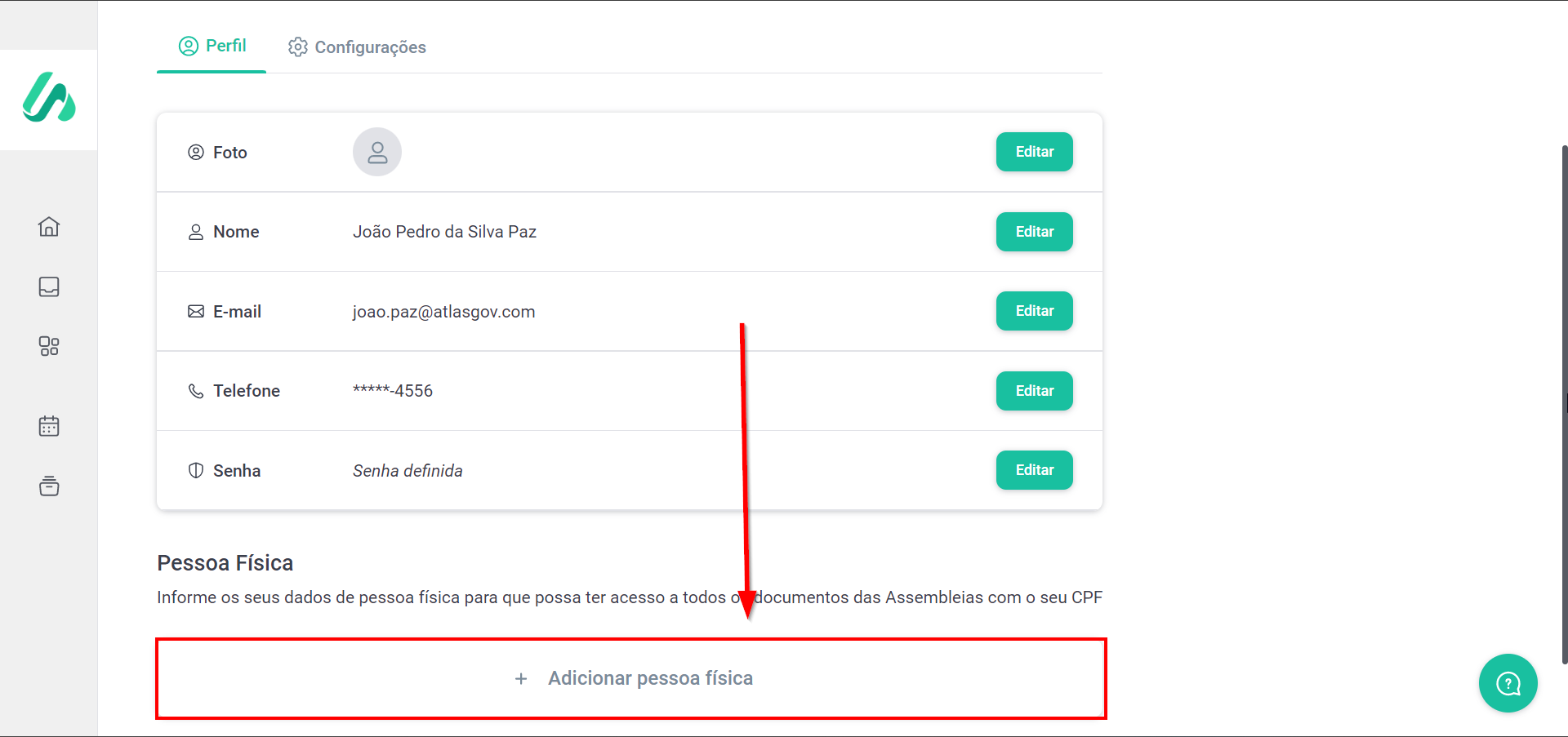The image size is (1568, 737).
Task: Click the gear icon on Configurações tab
Action: tap(298, 47)
